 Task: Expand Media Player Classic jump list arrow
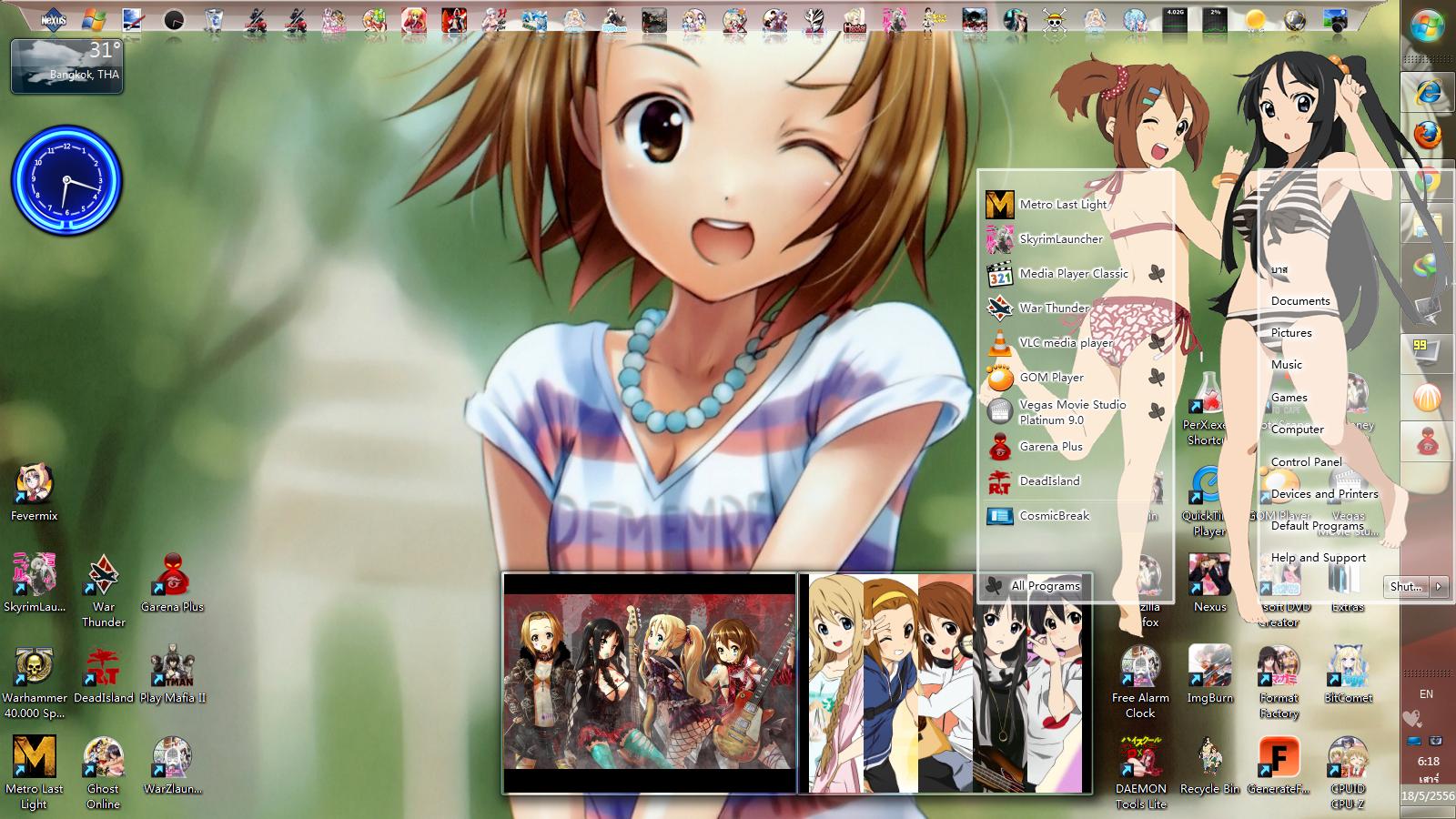(x=1157, y=273)
